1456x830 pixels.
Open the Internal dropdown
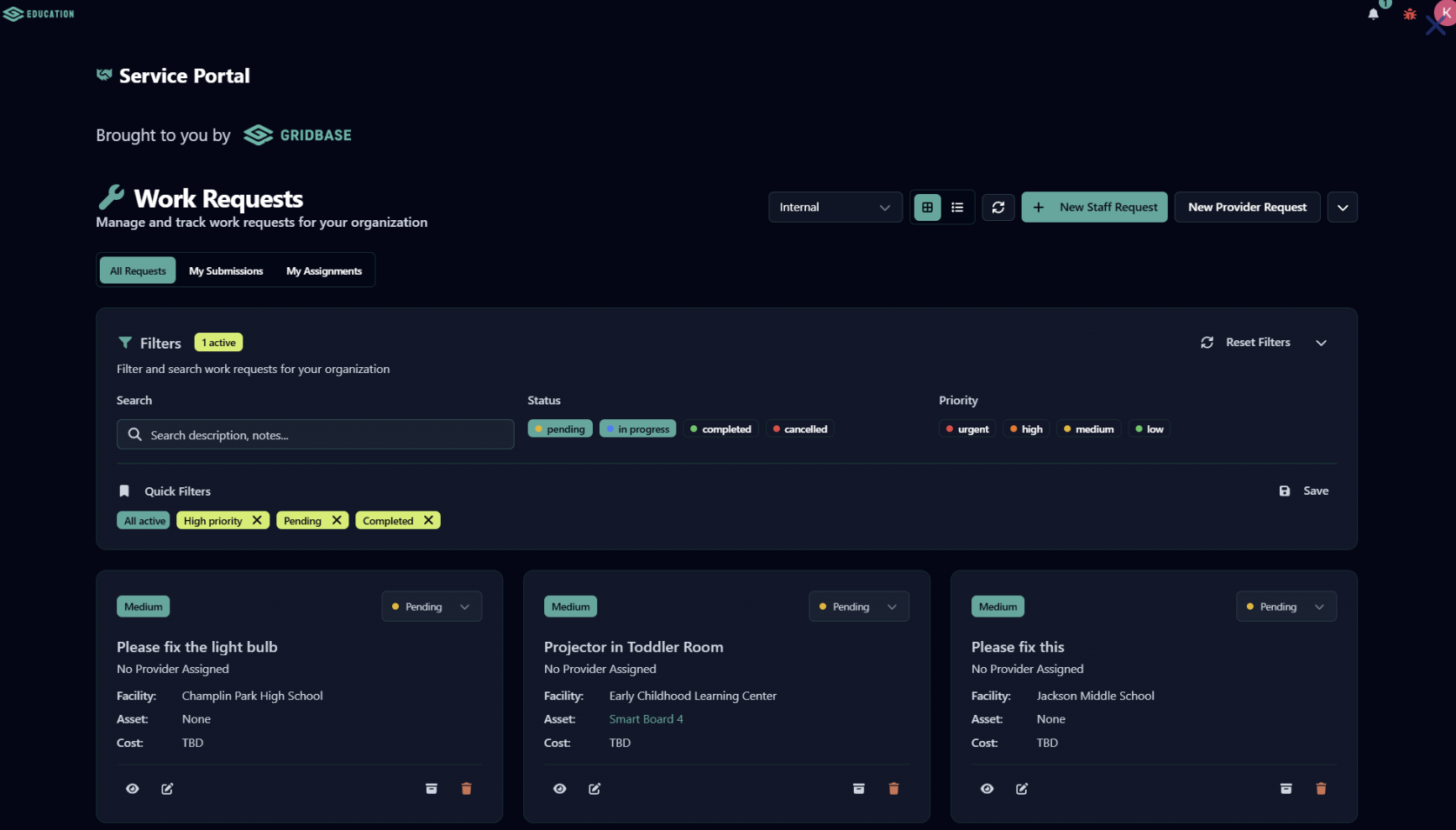[x=835, y=207]
